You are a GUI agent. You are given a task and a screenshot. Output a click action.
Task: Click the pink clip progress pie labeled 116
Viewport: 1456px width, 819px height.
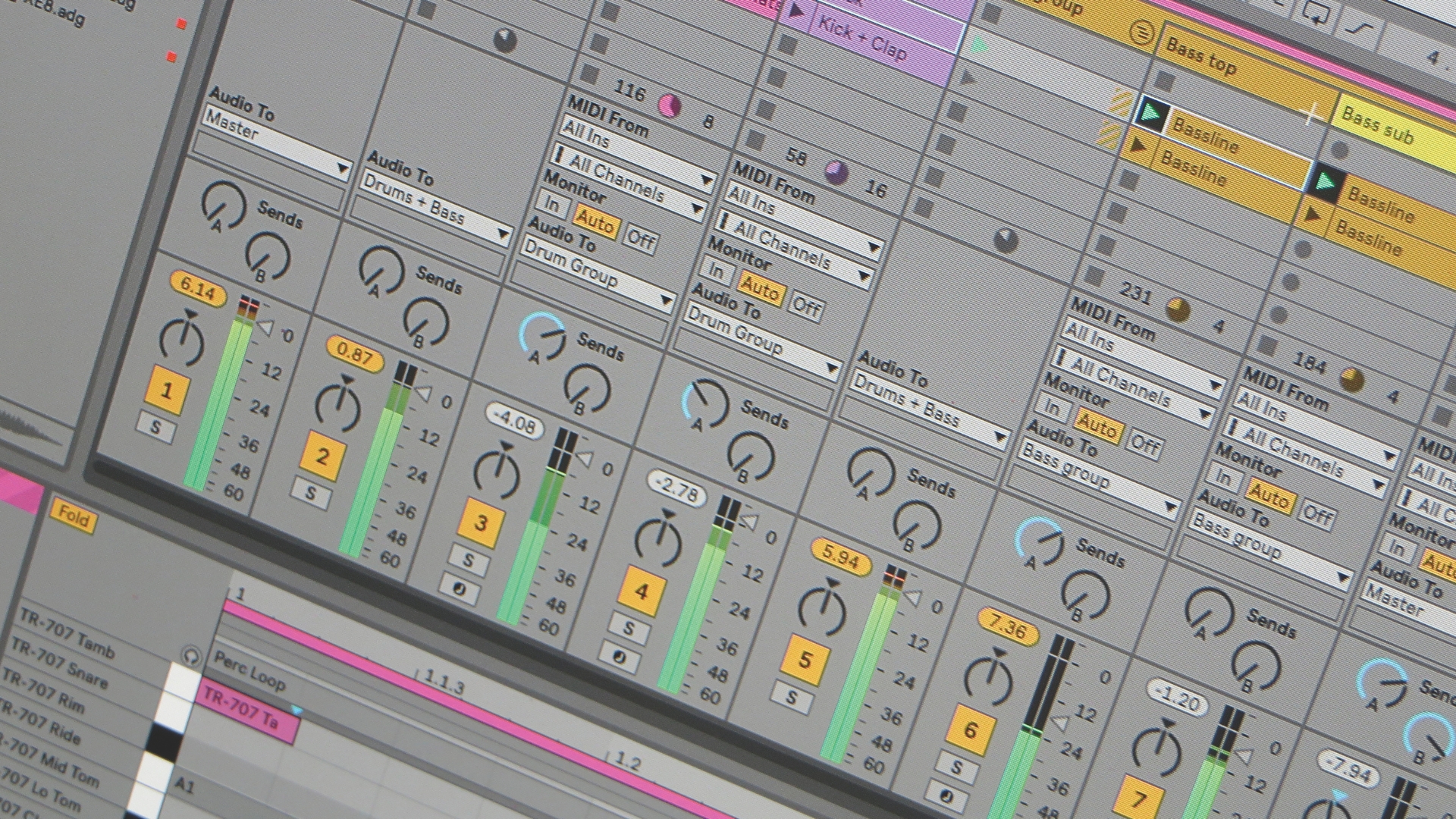point(669,105)
